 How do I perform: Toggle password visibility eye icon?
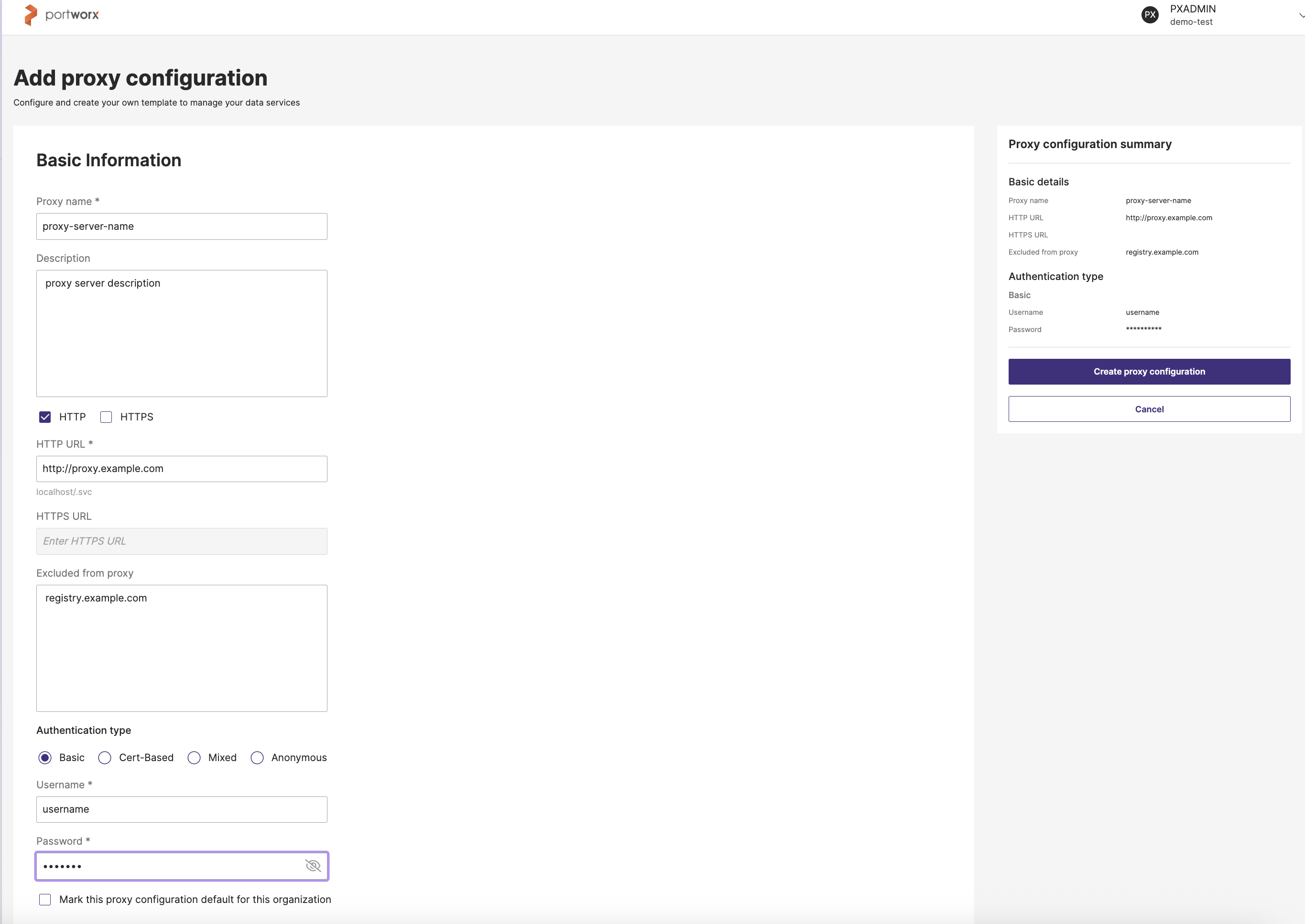(313, 865)
